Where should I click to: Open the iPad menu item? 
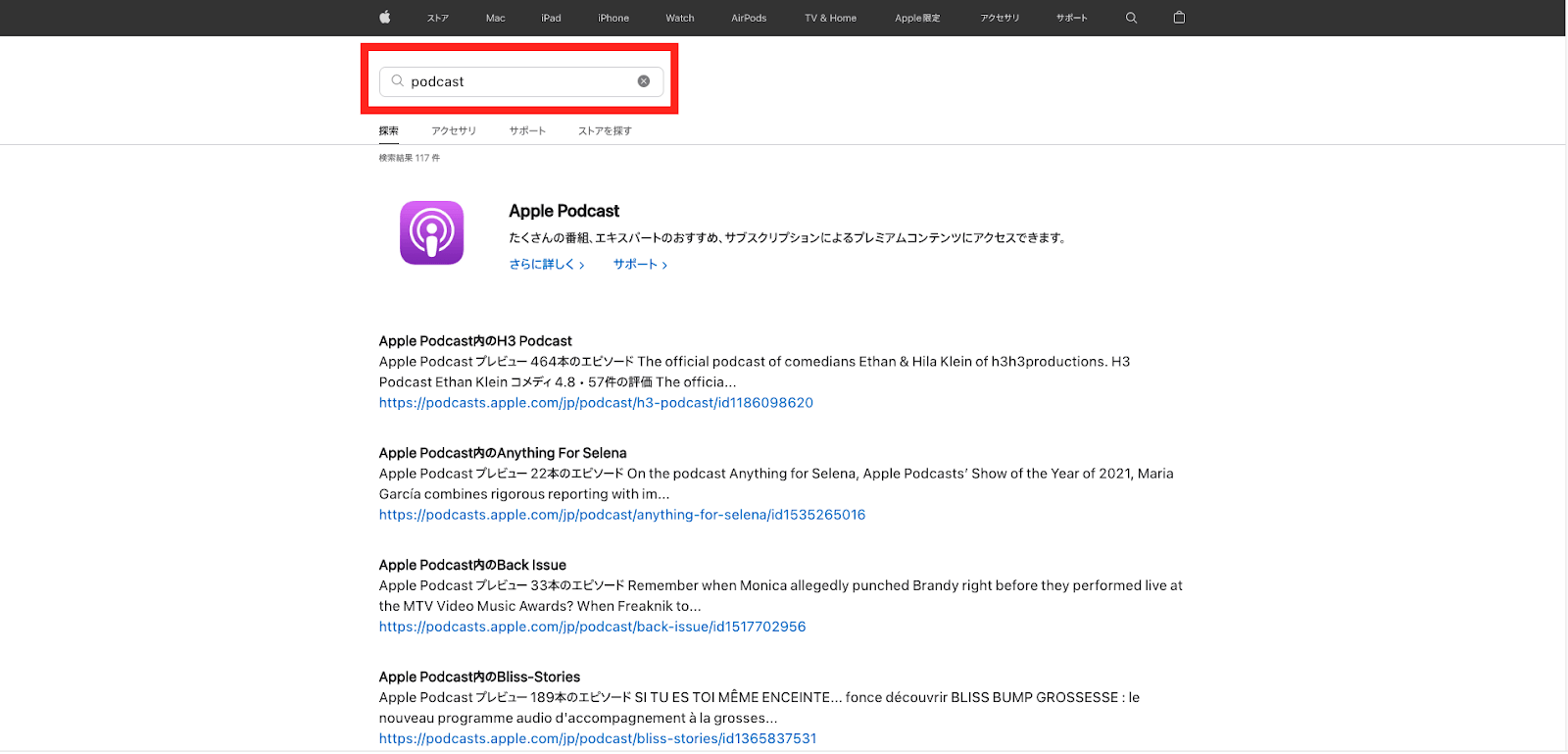point(552,18)
